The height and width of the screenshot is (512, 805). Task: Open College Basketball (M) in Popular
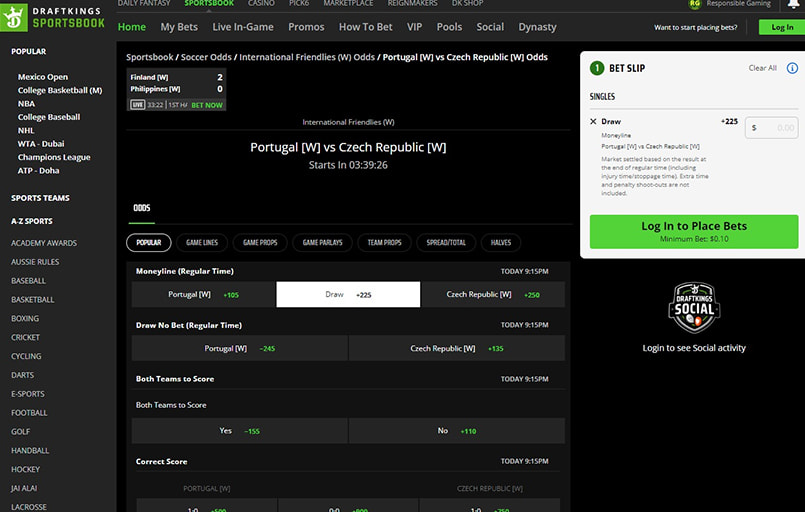point(60,90)
